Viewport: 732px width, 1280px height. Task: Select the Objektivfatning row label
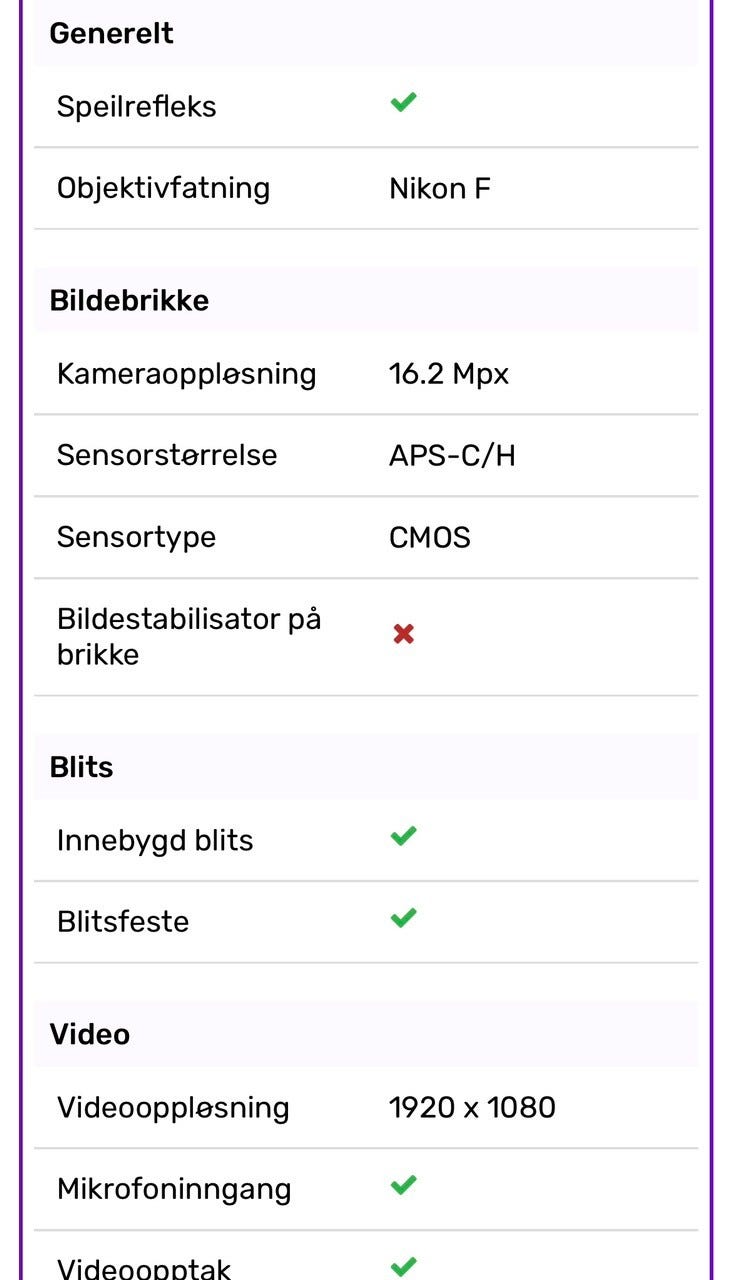pyautogui.click(x=163, y=188)
